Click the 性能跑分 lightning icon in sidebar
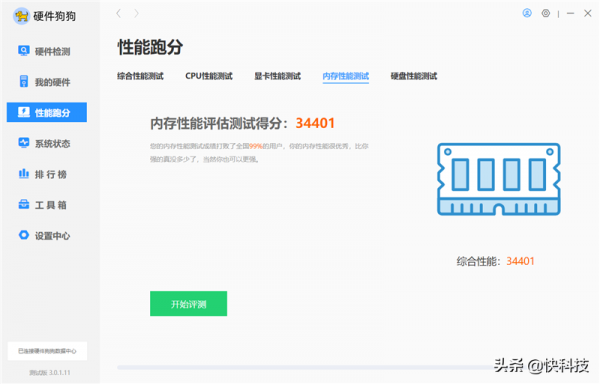600x384 pixels. [24, 112]
